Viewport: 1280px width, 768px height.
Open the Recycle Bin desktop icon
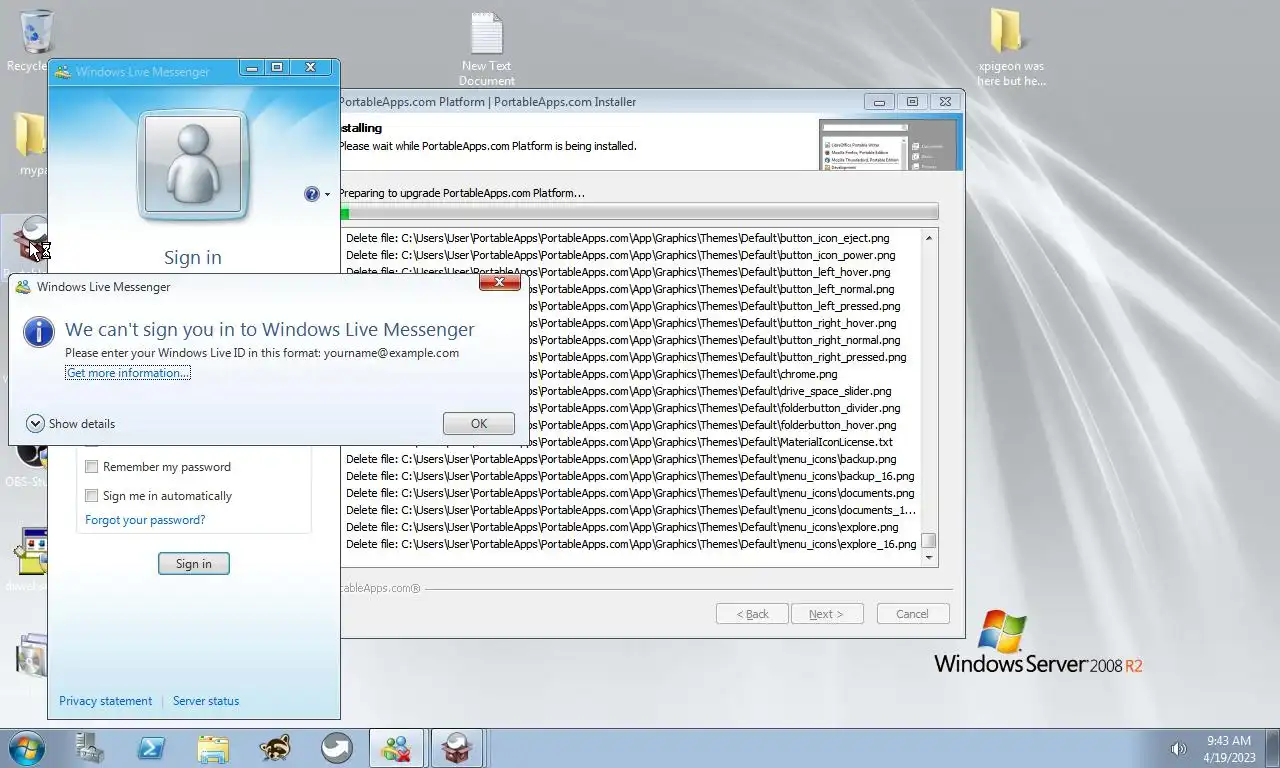[x=36, y=32]
